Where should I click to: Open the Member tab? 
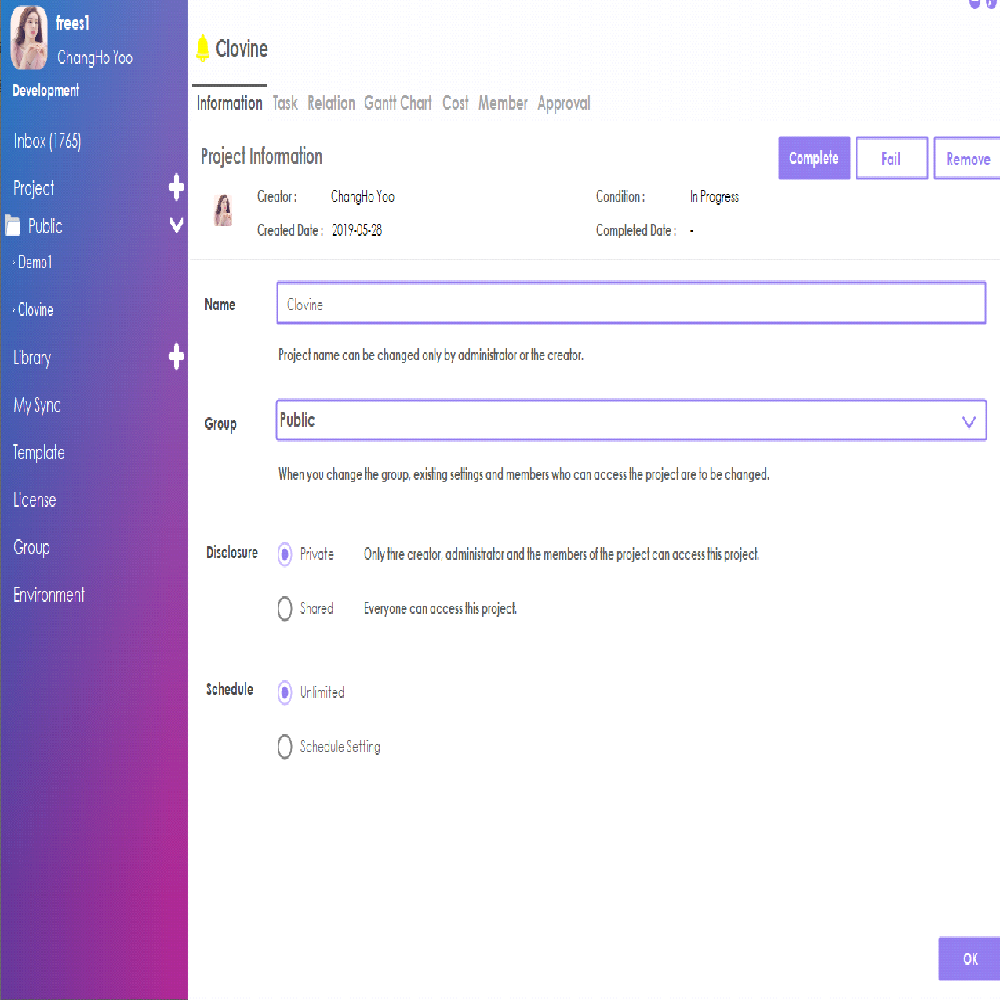pyautogui.click(x=502, y=103)
